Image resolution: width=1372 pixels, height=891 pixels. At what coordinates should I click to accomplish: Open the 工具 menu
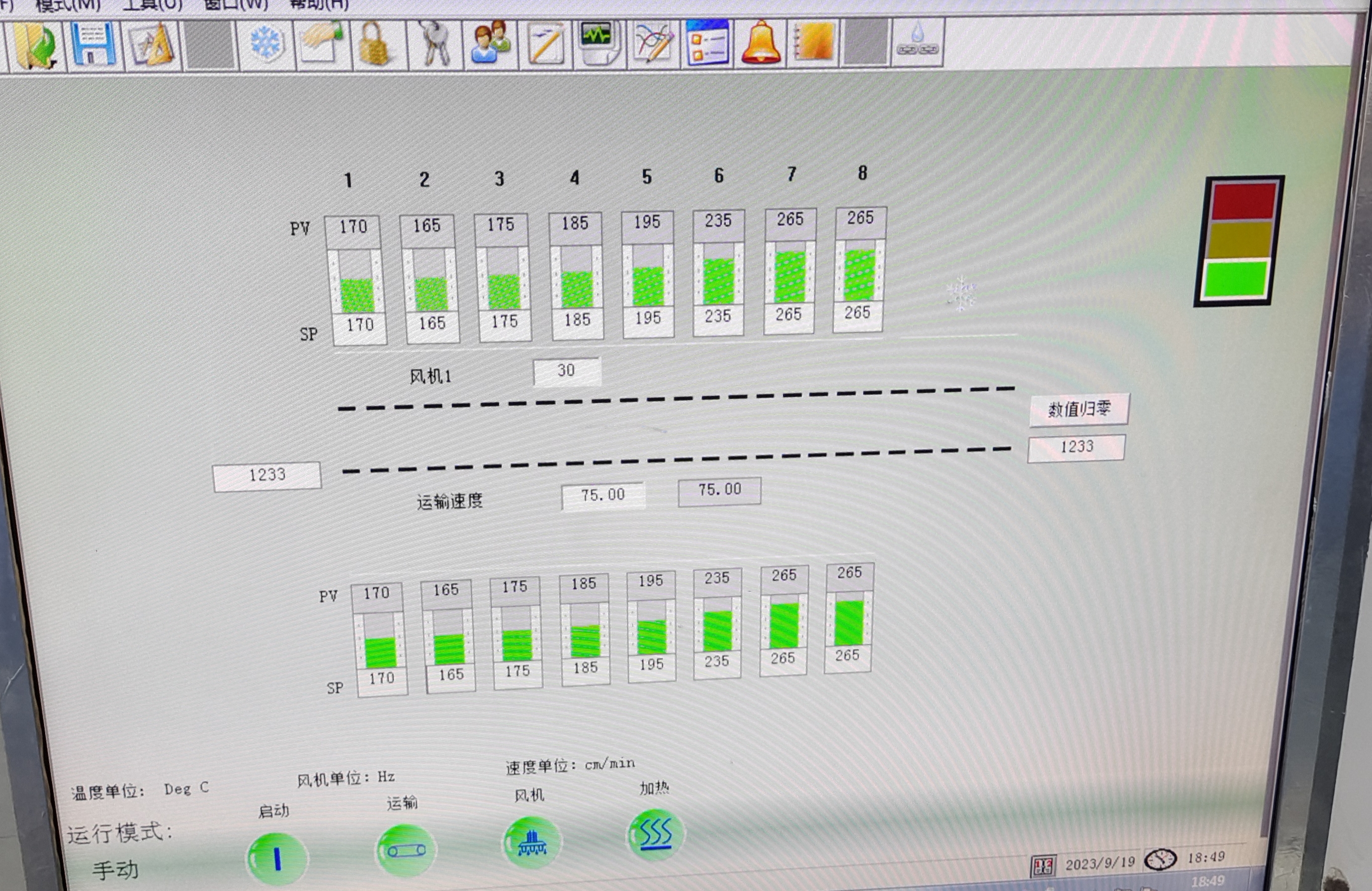(x=152, y=4)
